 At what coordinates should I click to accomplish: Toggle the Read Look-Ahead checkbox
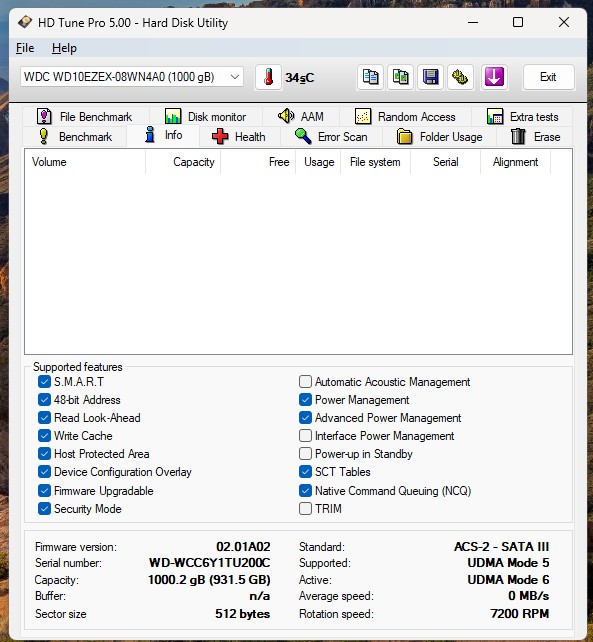tap(44, 418)
